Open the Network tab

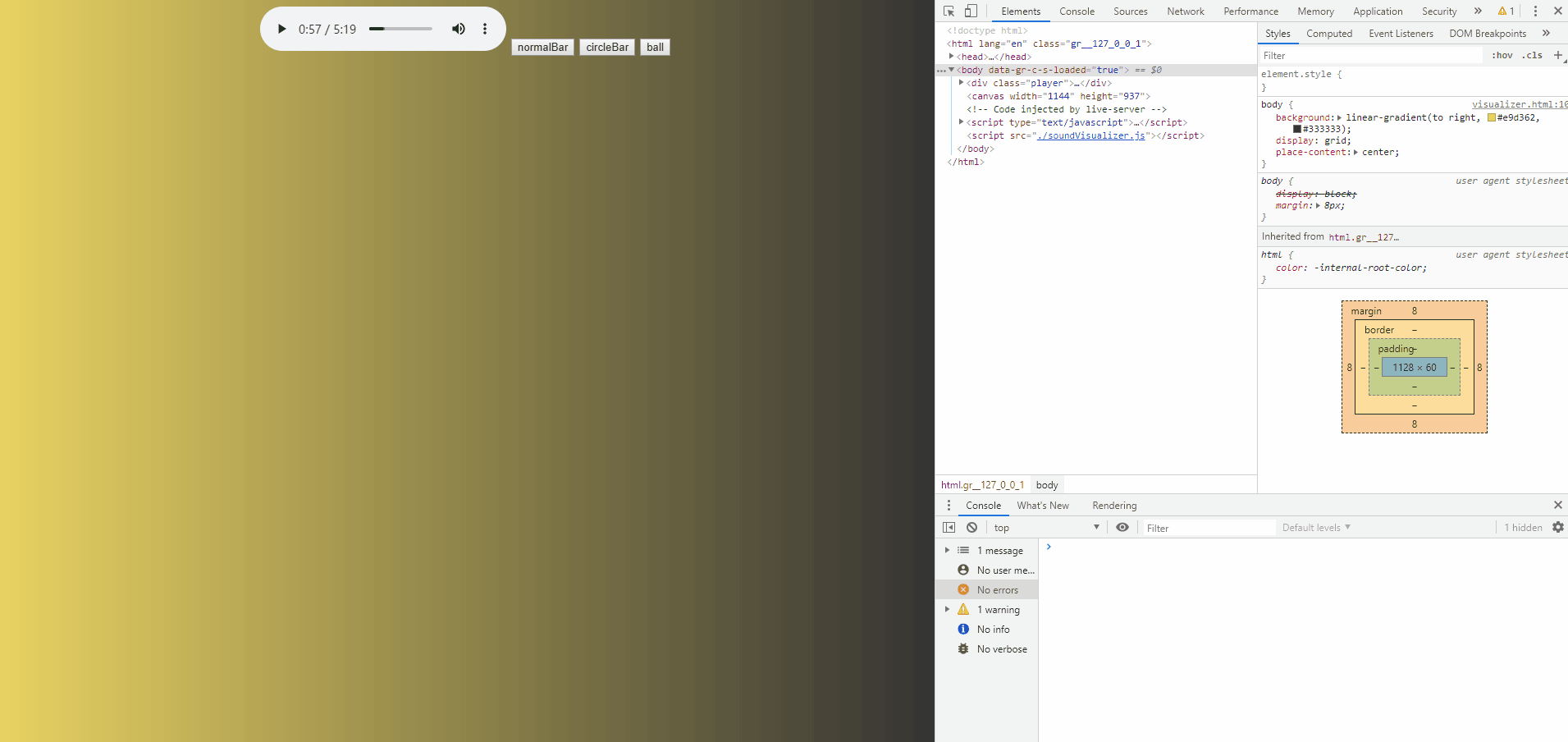click(x=1186, y=11)
